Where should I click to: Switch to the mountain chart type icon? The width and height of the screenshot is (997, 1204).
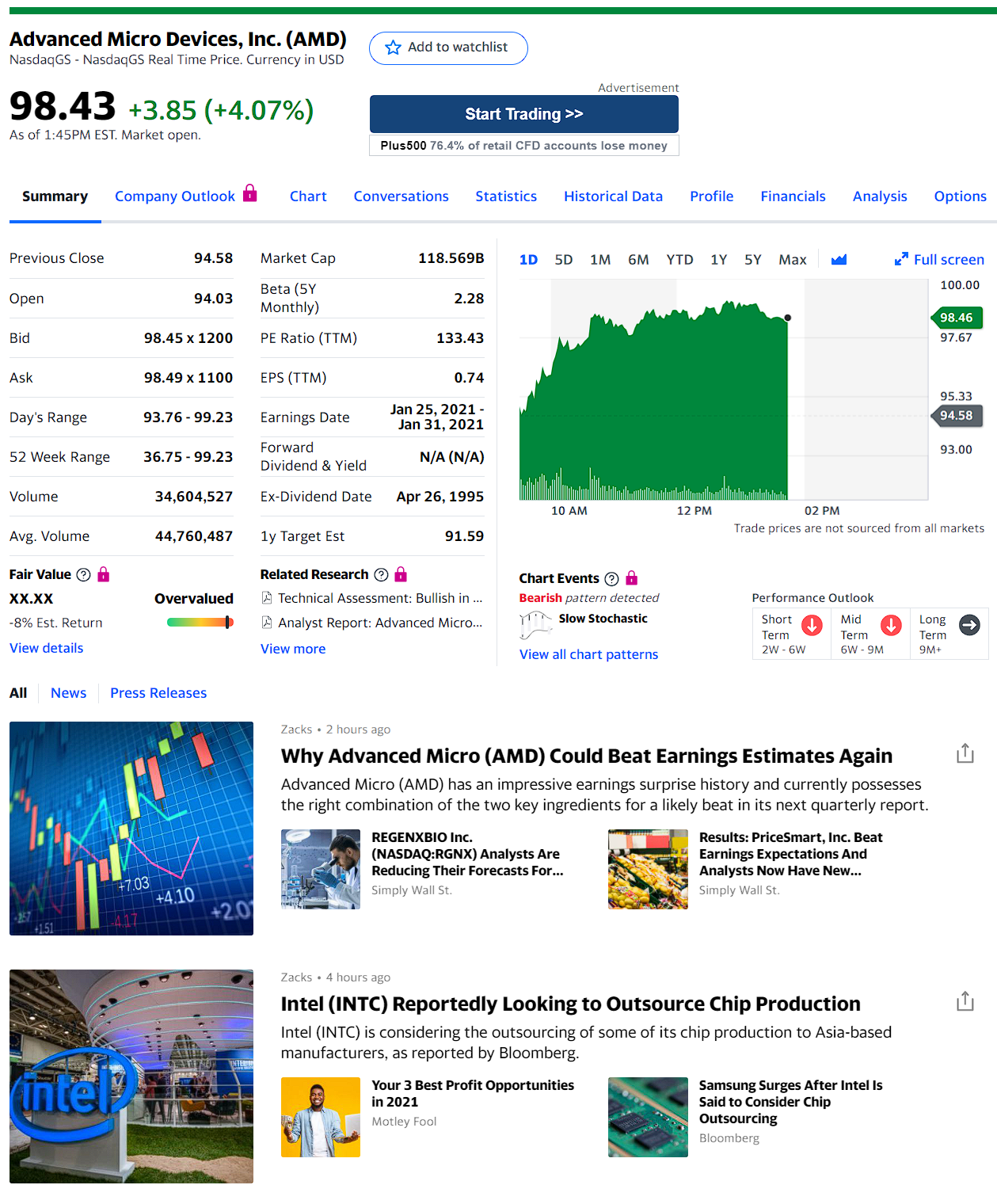[839, 259]
